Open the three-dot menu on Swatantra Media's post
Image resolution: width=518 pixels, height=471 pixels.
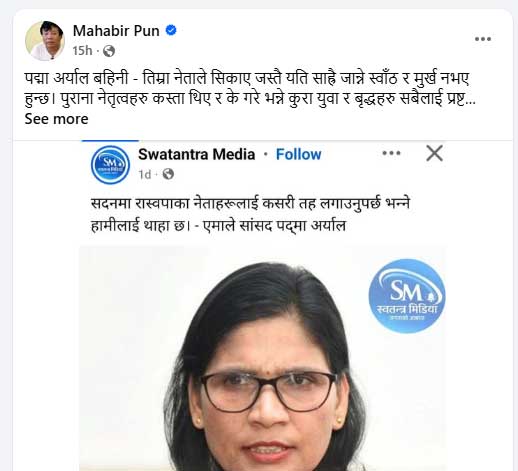pyautogui.click(x=391, y=153)
